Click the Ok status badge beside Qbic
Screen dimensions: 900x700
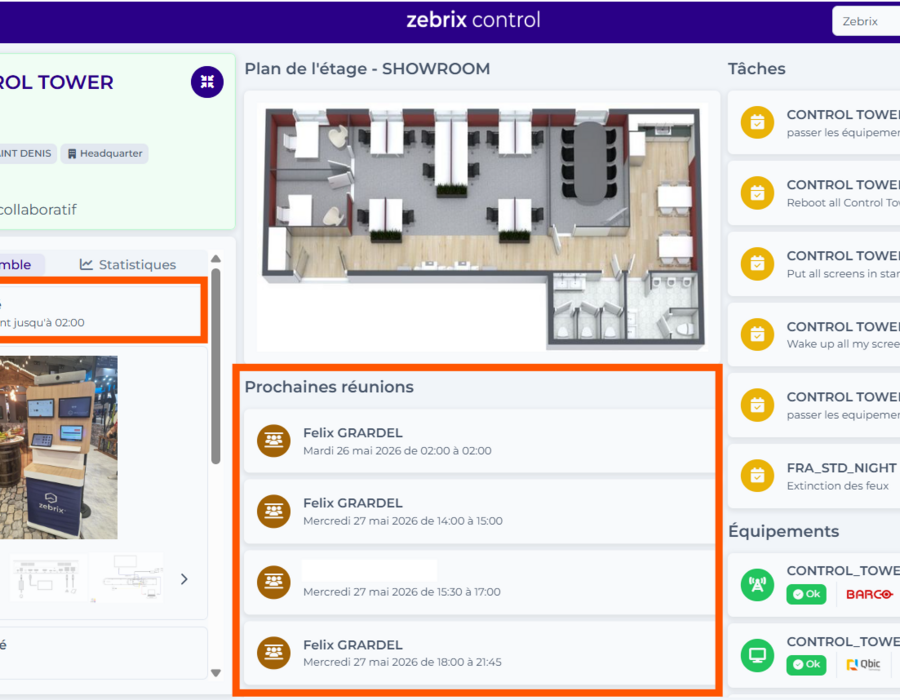pos(806,664)
